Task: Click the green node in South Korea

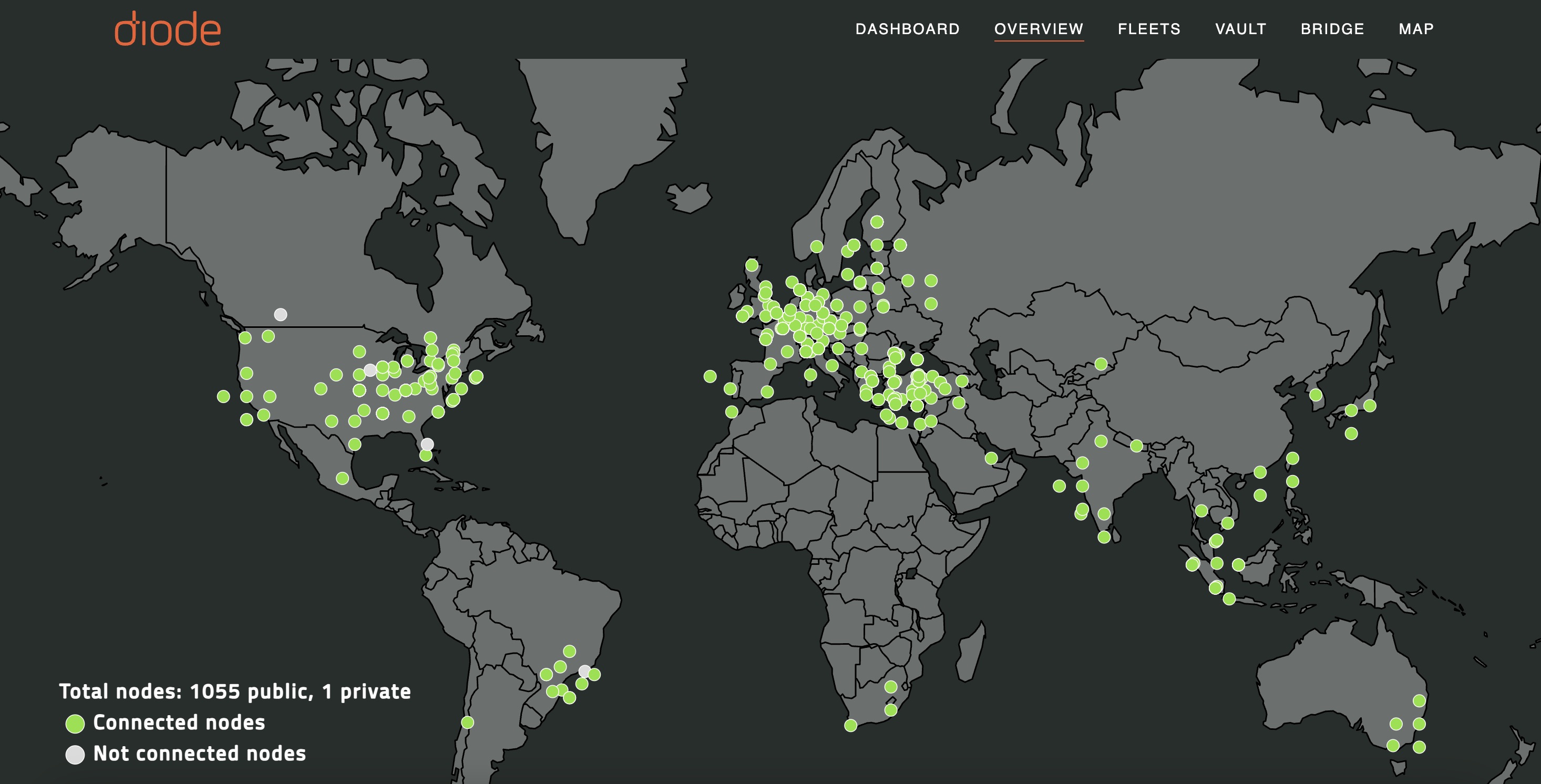Action: [x=1316, y=395]
